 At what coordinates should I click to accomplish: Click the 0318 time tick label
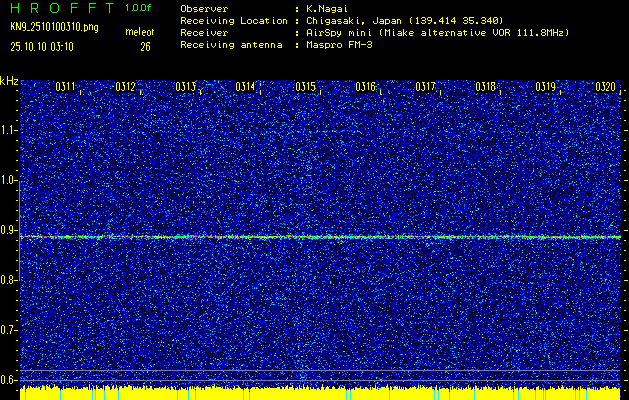click(486, 87)
